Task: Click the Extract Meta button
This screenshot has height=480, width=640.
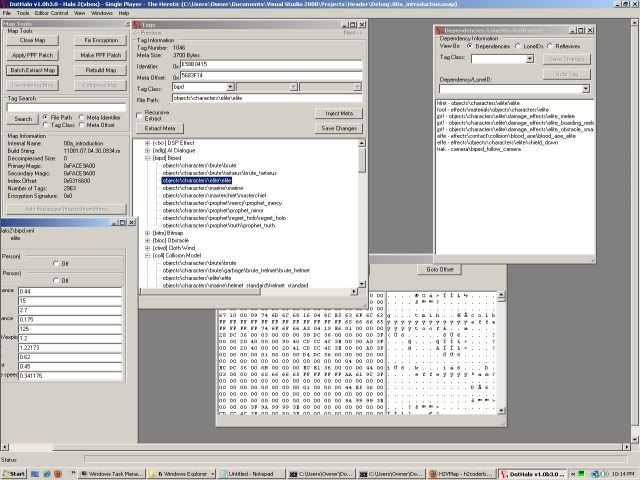Action: pos(160,128)
